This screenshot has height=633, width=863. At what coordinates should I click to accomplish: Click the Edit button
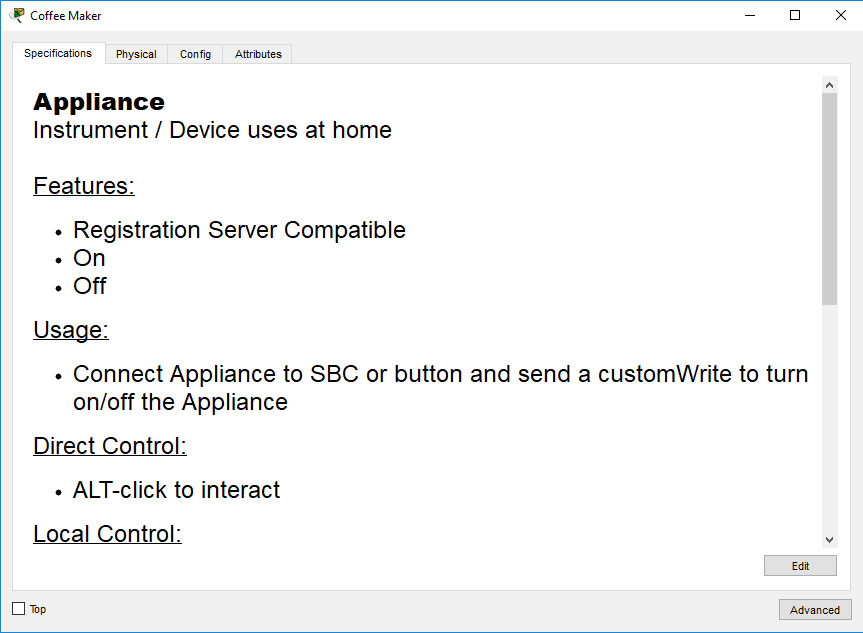800,566
